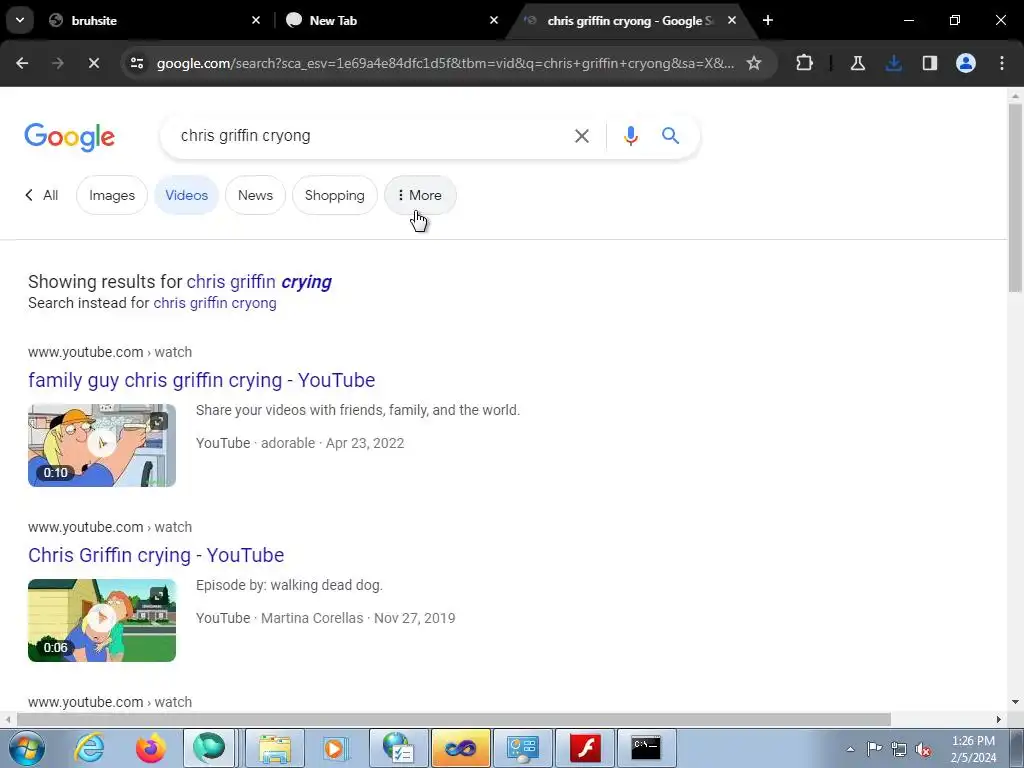Click 'YouTube · adorable · Apr 23, 2022' text

(300, 443)
